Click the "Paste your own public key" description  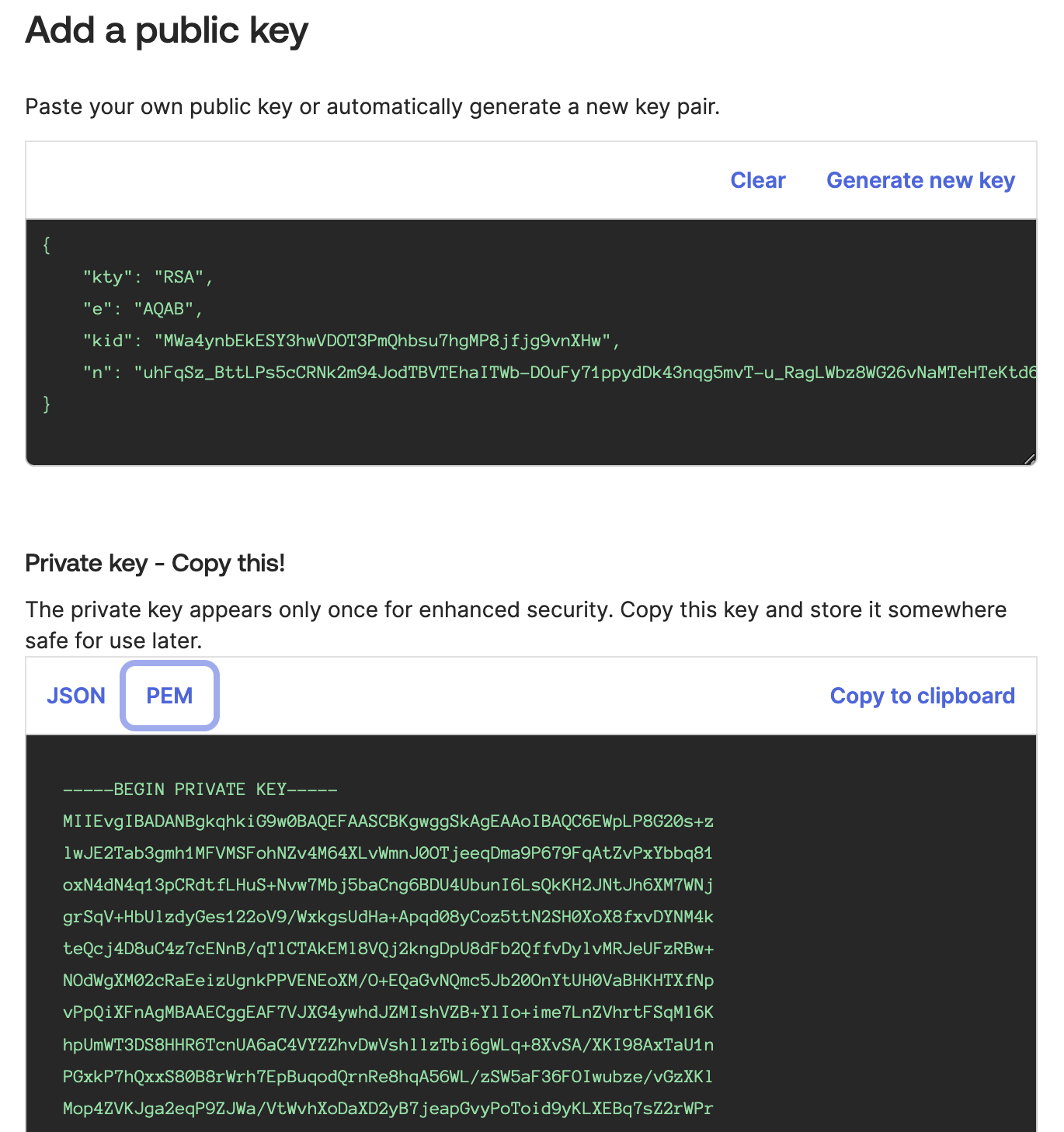click(373, 106)
